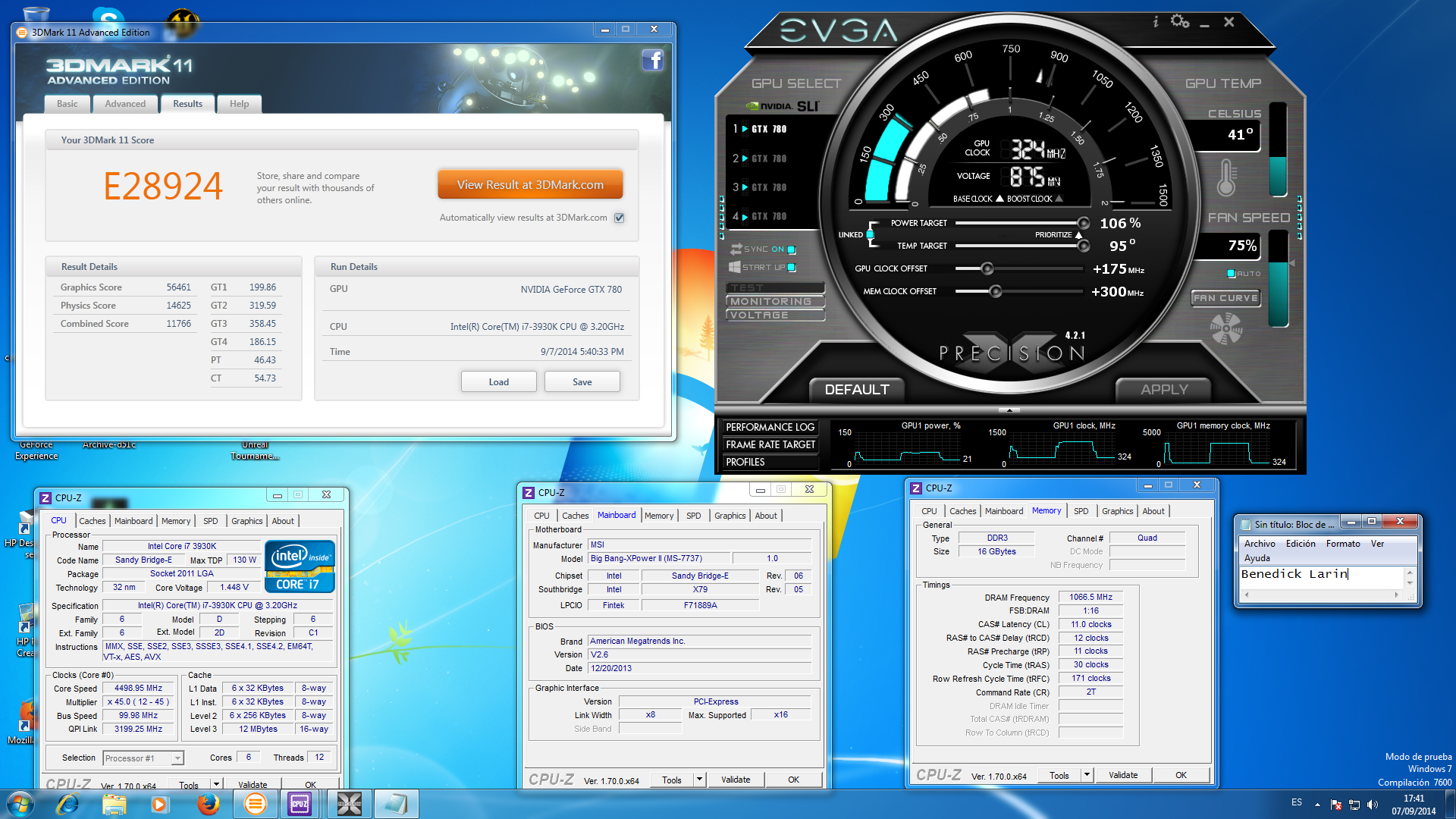
Task: Click the fan icon under Fan Curve
Action: click(x=1226, y=328)
